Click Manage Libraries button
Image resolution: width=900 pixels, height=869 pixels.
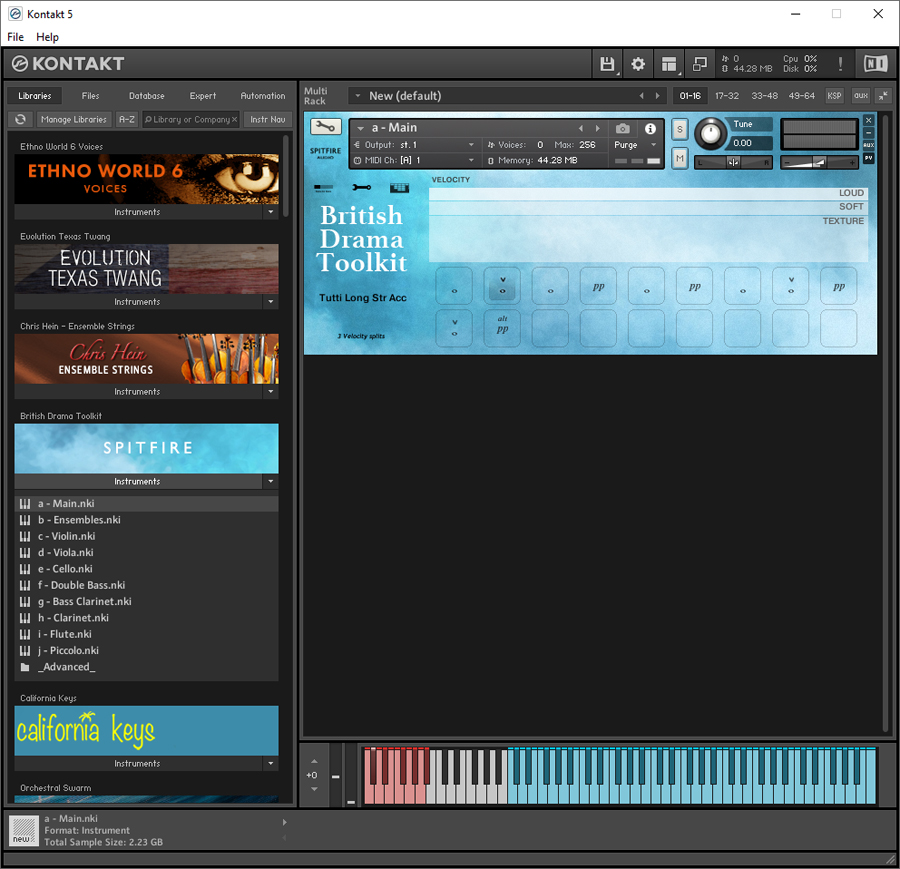pyautogui.click(x=73, y=119)
